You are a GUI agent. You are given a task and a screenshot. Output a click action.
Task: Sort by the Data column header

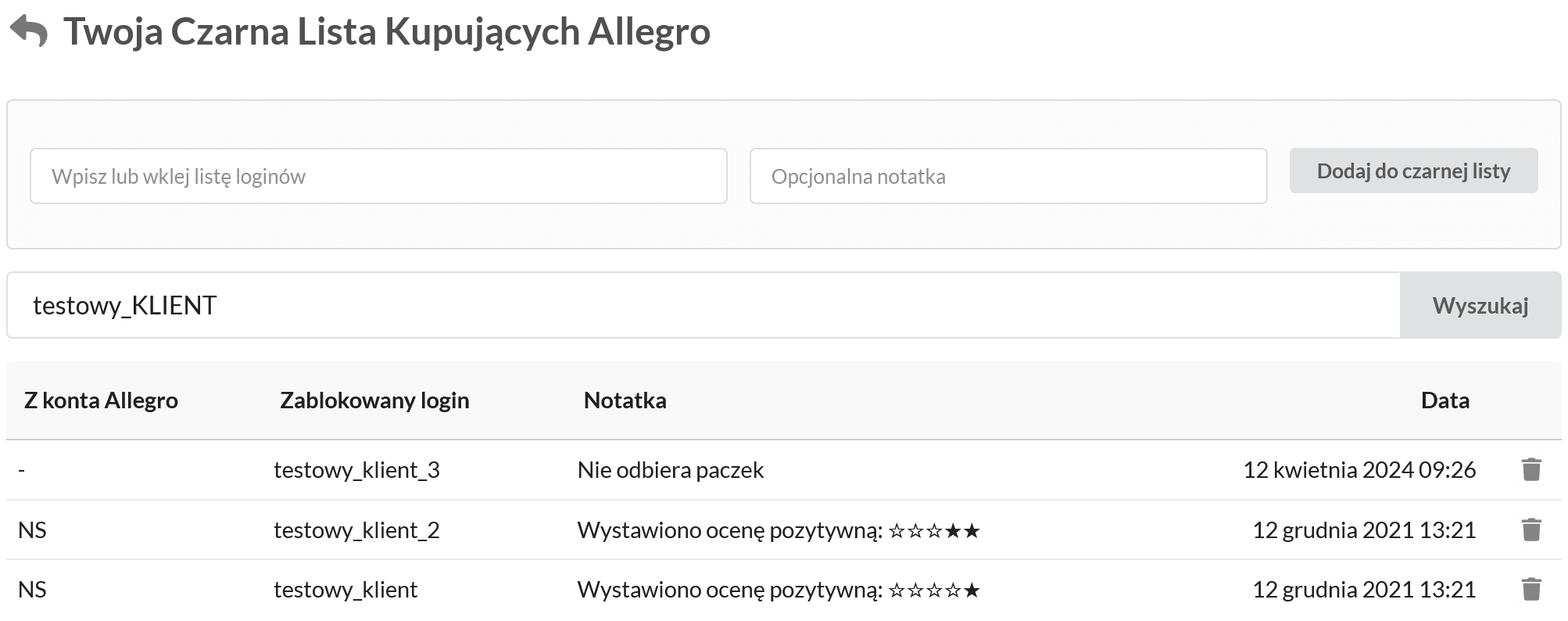click(1445, 400)
